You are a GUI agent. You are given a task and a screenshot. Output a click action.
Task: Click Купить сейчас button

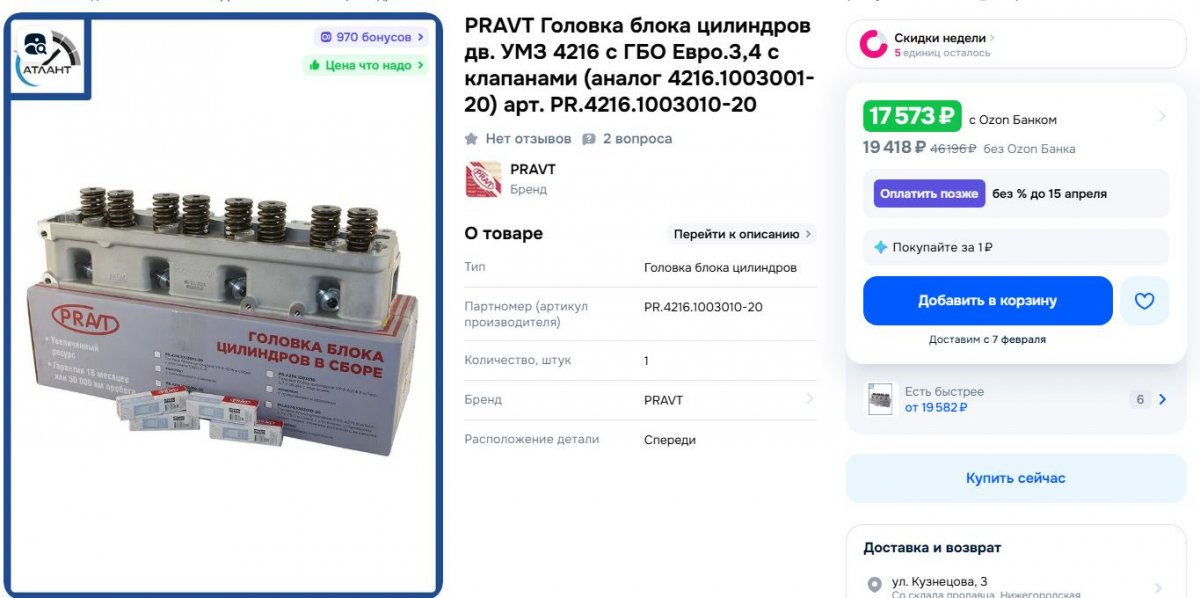[x=1016, y=478]
